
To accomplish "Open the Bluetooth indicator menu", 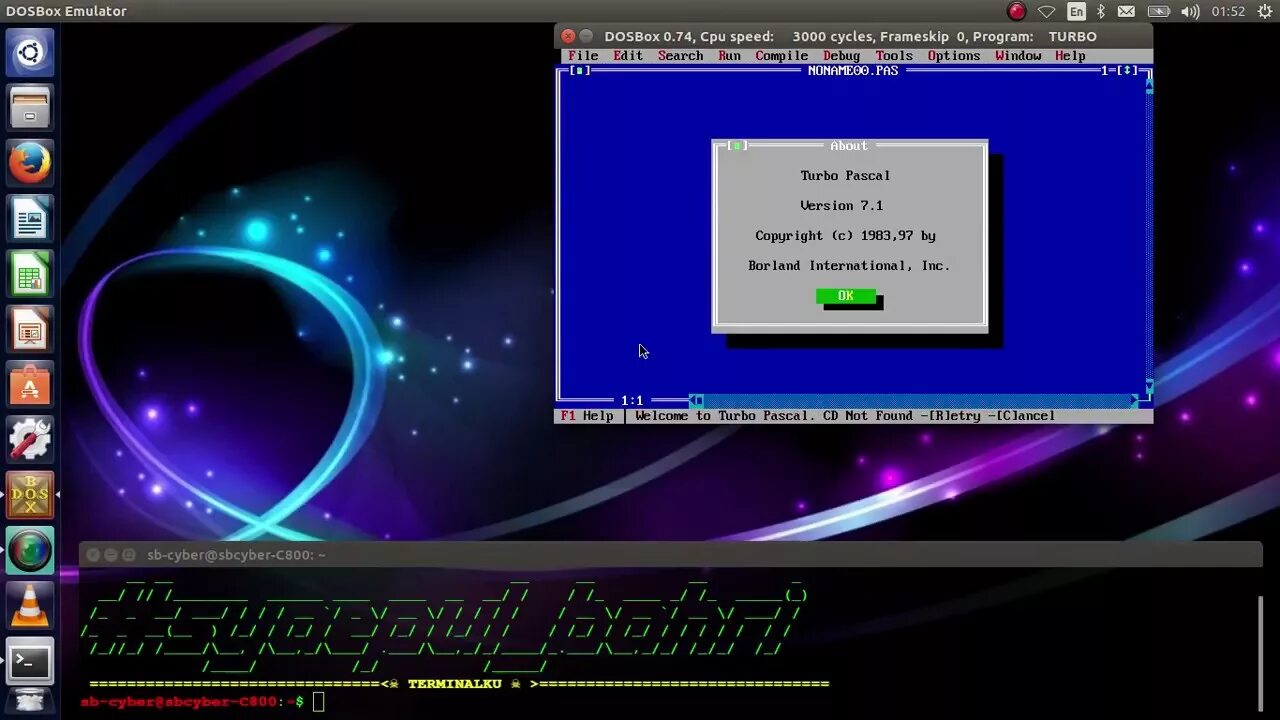I will pos(1101,12).
